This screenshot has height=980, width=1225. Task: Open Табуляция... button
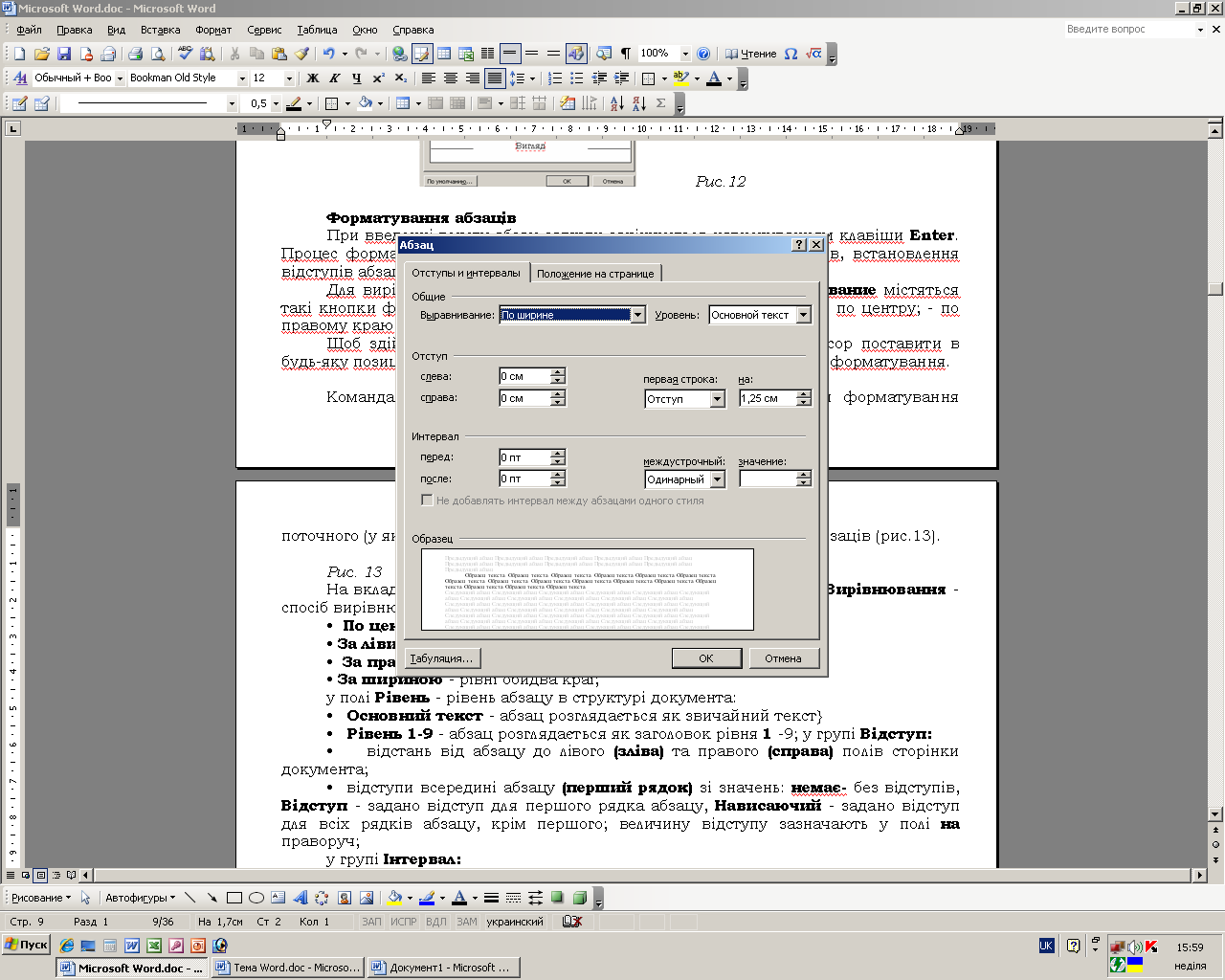point(441,658)
